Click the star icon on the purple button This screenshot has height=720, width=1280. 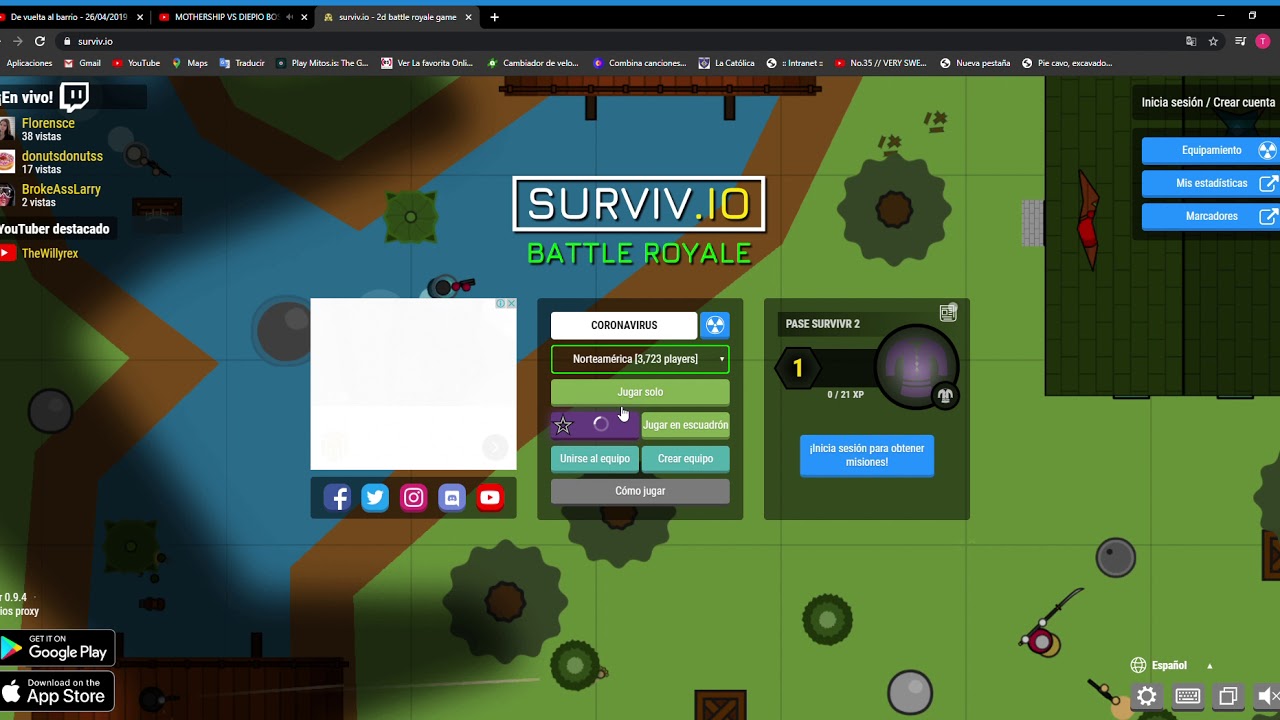(563, 426)
